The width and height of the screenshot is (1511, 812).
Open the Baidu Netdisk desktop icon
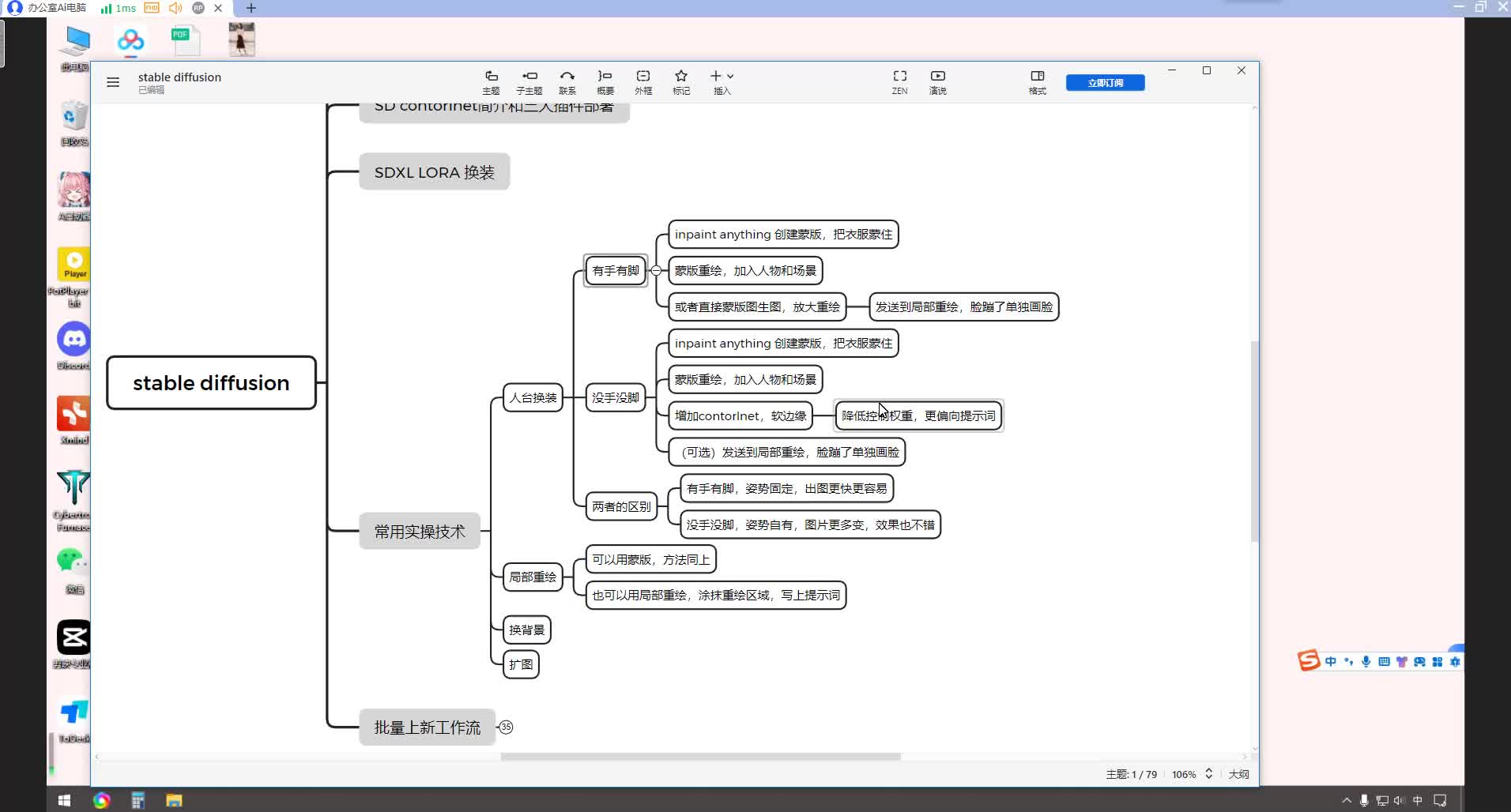click(x=130, y=40)
